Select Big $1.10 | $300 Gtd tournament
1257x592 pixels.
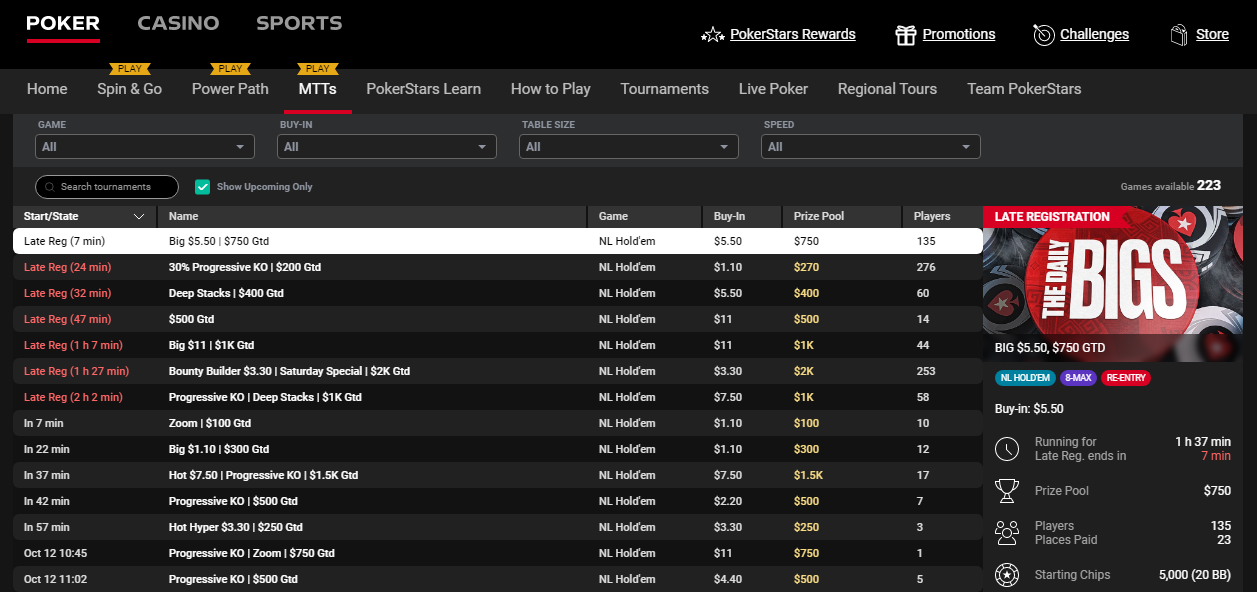(219, 449)
